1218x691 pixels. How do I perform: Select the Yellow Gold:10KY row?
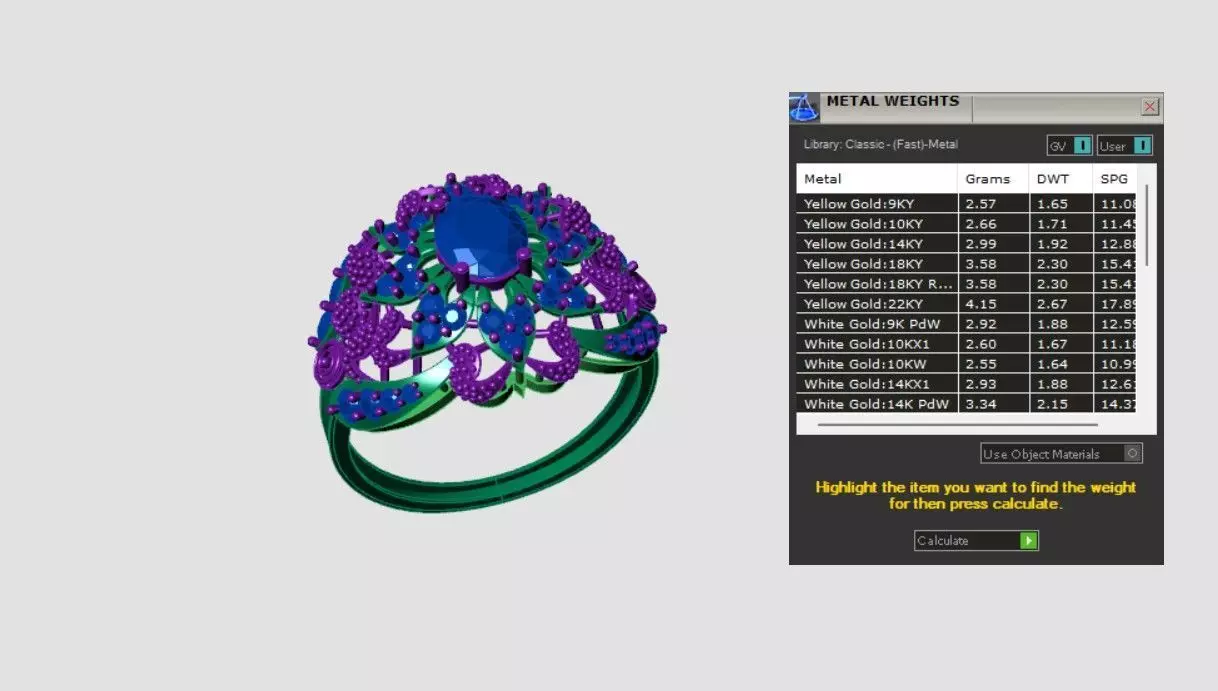click(x=967, y=224)
